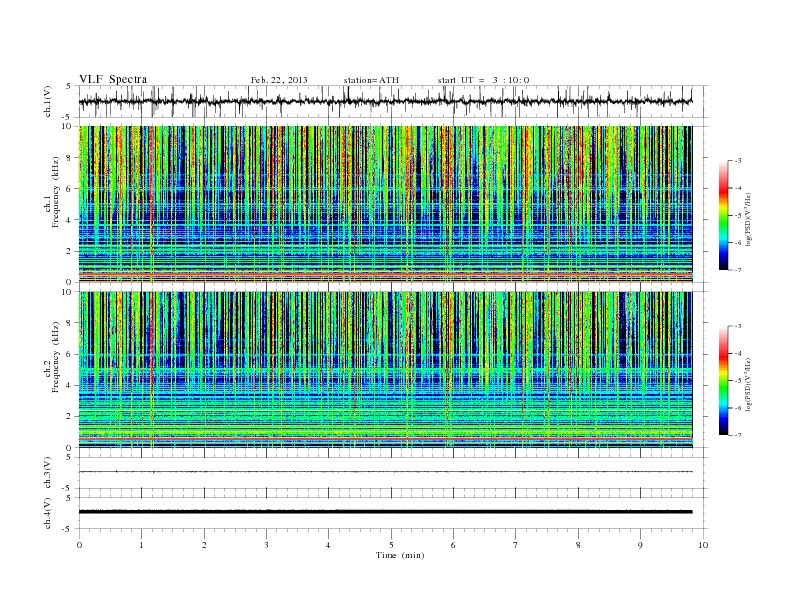Click the 'ch.1(V)' waveform axis label
This screenshot has height=612, width=792.
48,101
